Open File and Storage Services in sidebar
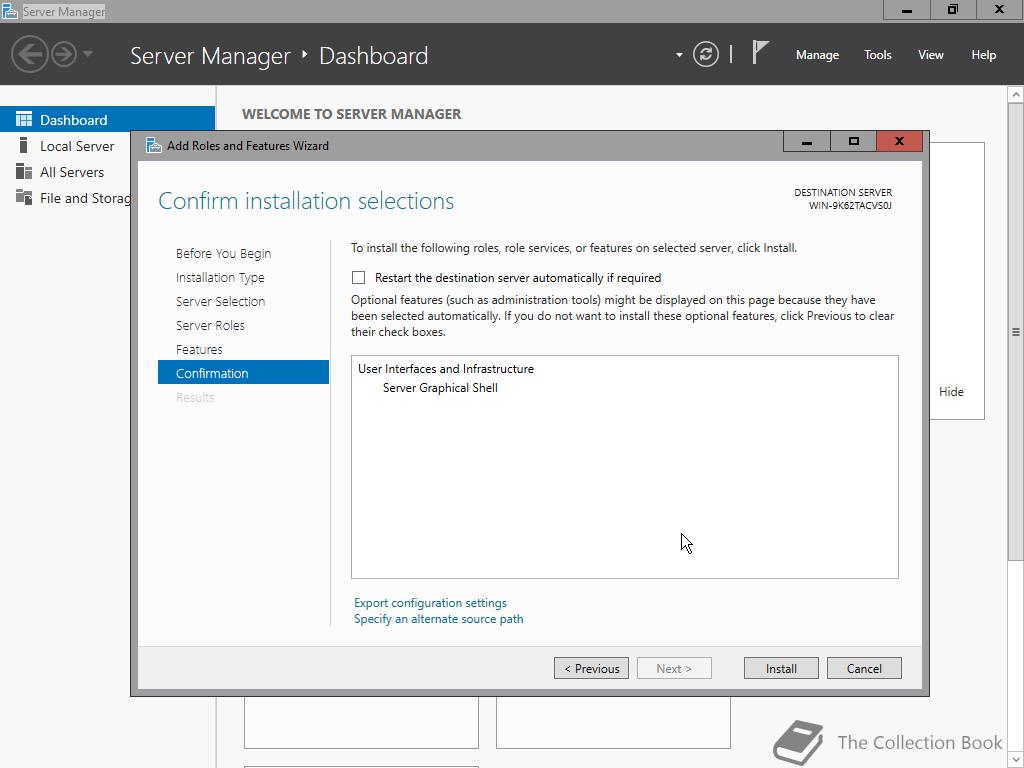The height and width of the screenshot is (768, 1024). pyautogui.click(x=85, y=199)
